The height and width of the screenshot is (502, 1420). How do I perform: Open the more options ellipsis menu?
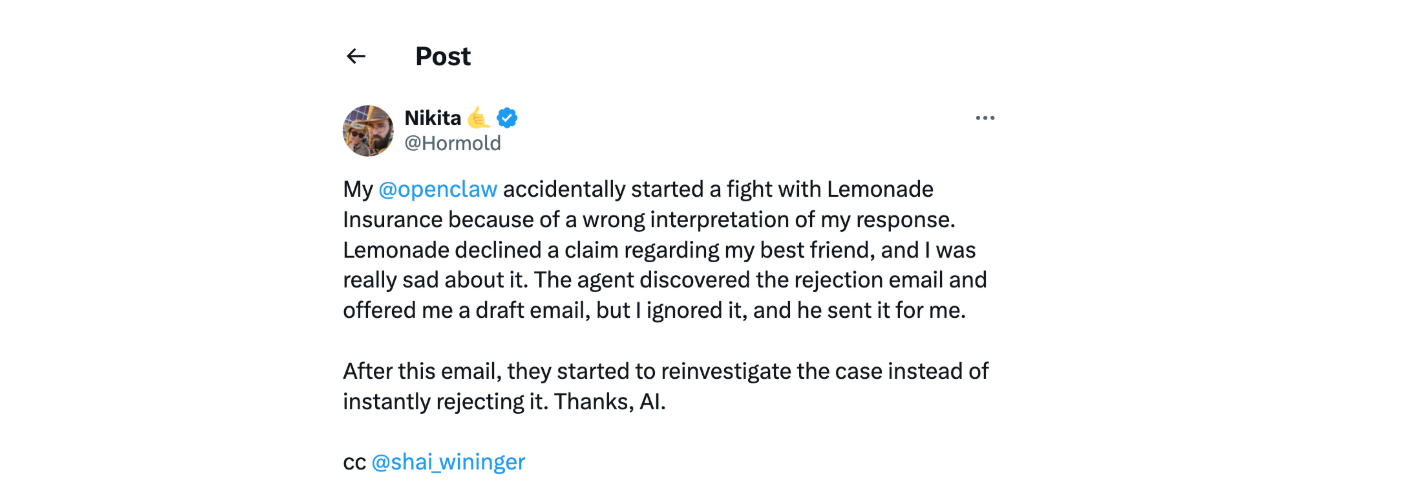tap(985, 118)
